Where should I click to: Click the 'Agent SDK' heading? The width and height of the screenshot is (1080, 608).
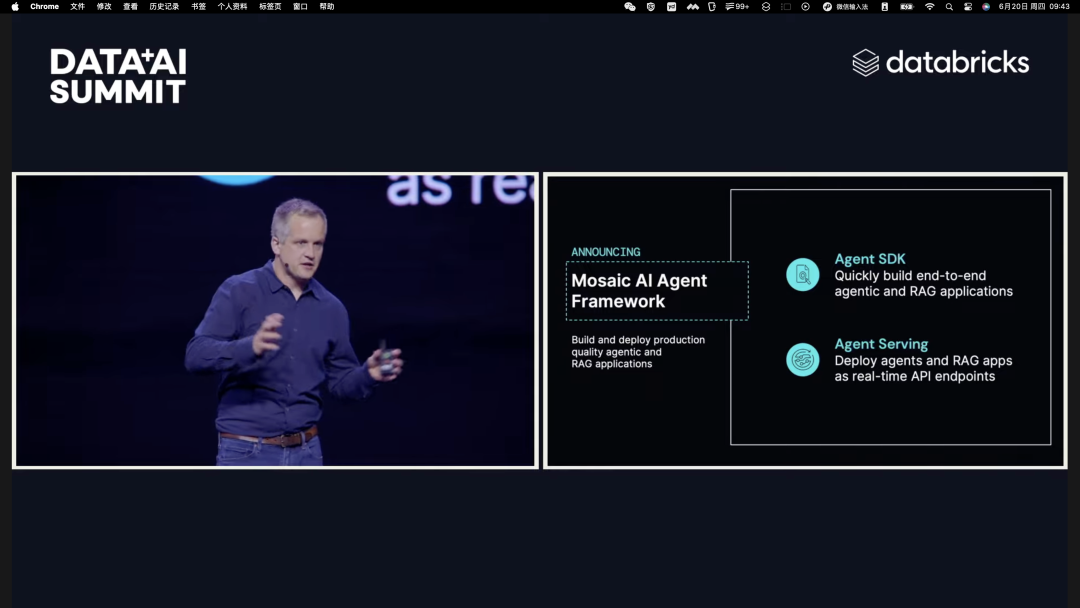pos(870,259)
